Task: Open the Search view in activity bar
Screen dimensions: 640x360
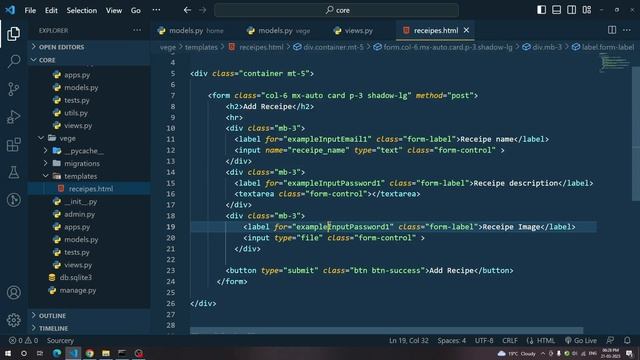Action: [x=13, y=61]
